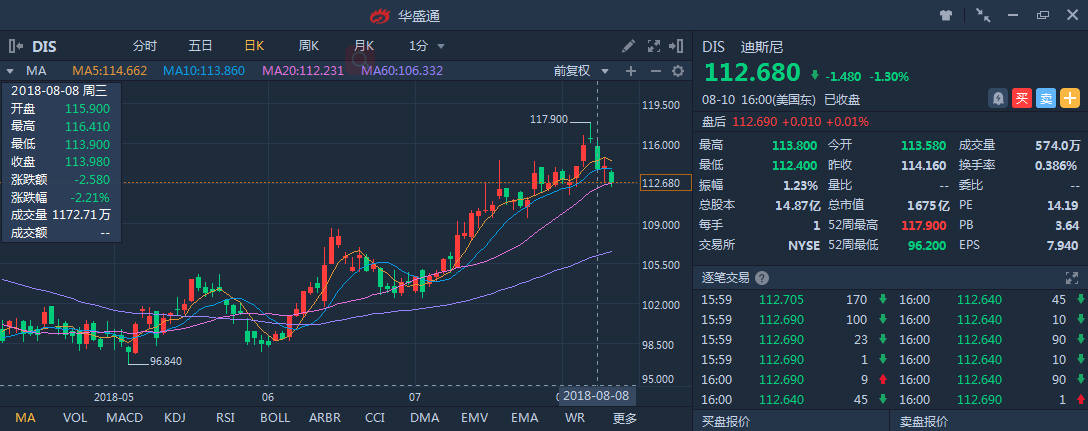The width and height of the screenshot is (1088, 431).
Task: Click the 15:59 trade row priced 112.705
Action: pos(791,300)
